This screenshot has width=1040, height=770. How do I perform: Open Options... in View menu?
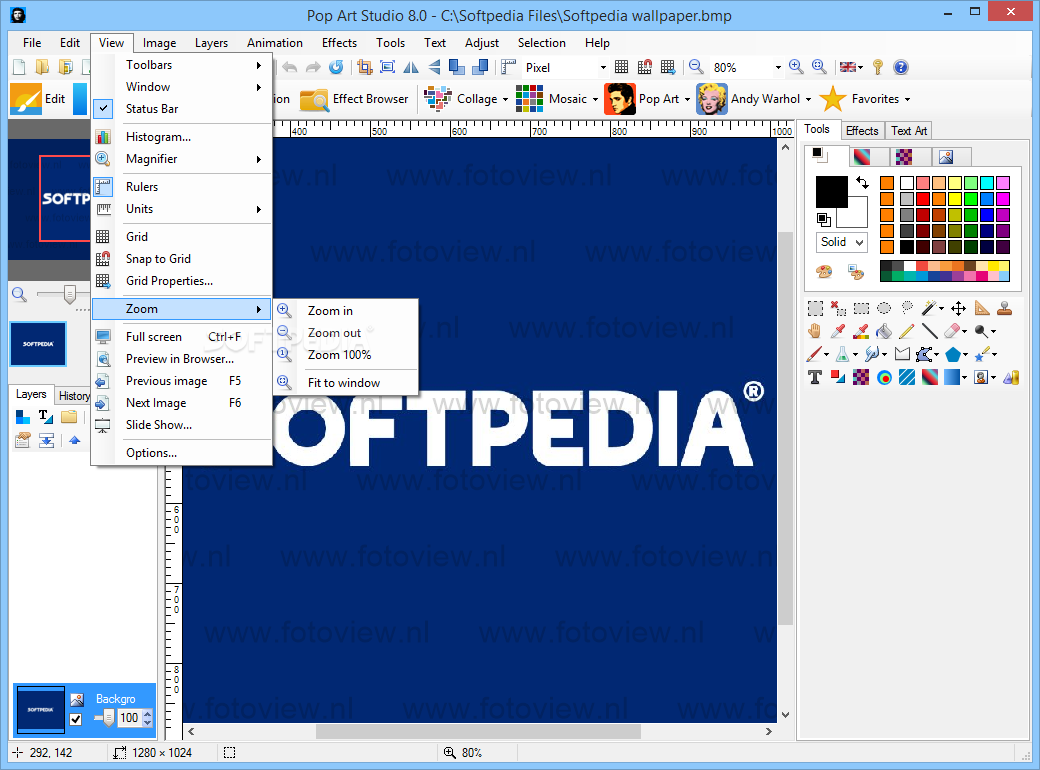click(182, 452)
